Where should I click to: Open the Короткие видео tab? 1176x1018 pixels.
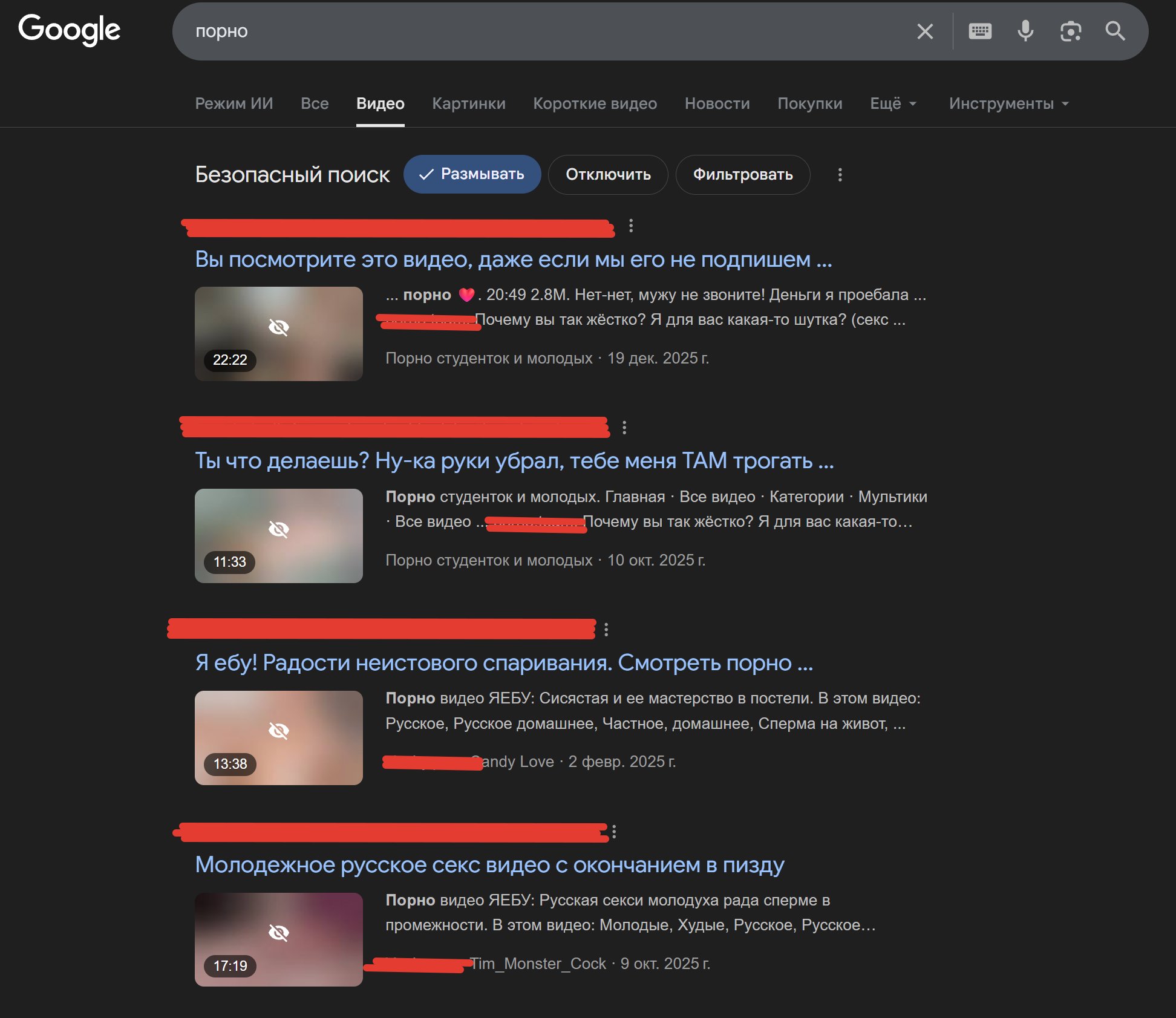pos(595,103)
